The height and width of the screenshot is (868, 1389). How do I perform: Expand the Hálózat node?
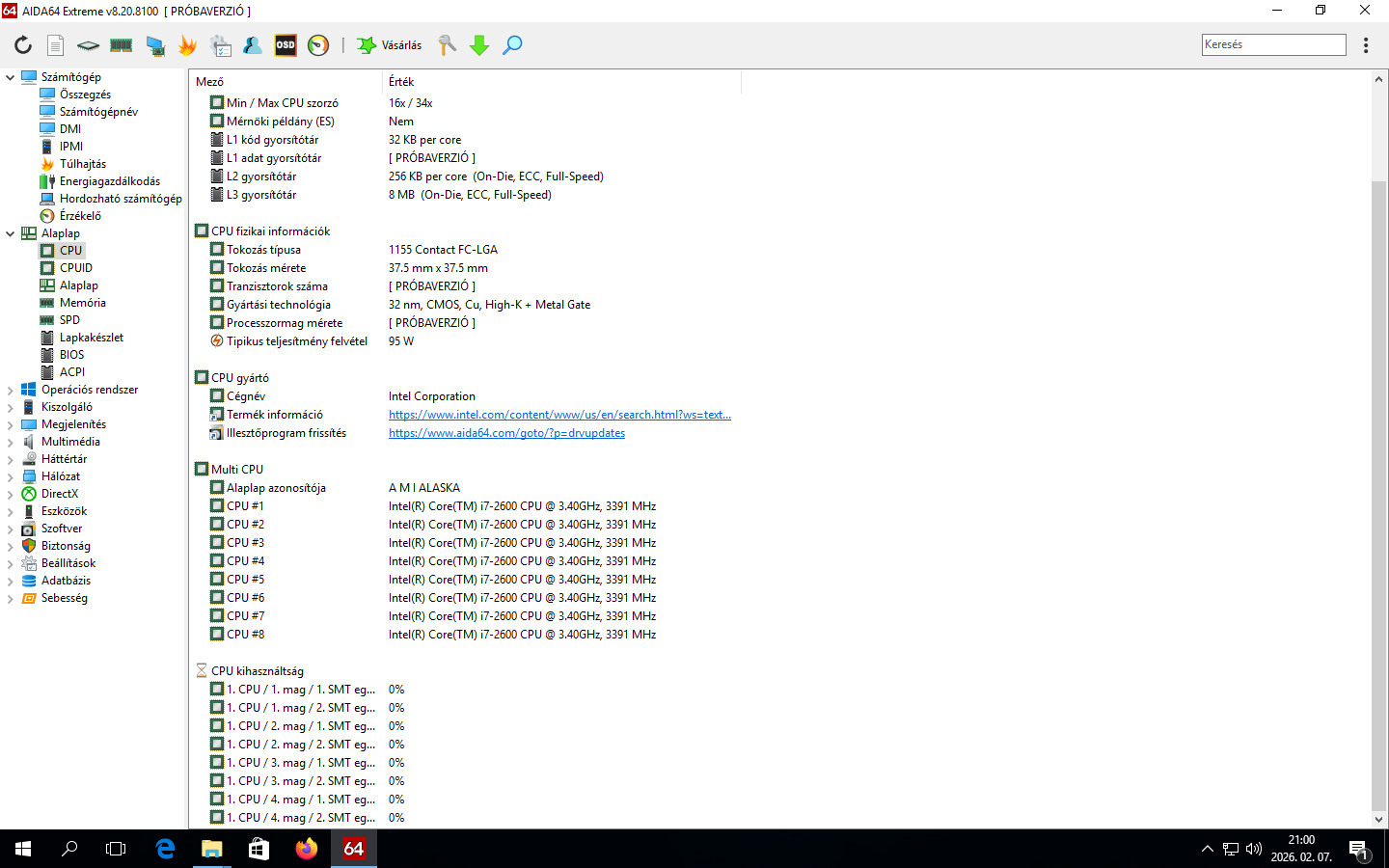click(11, 476)
